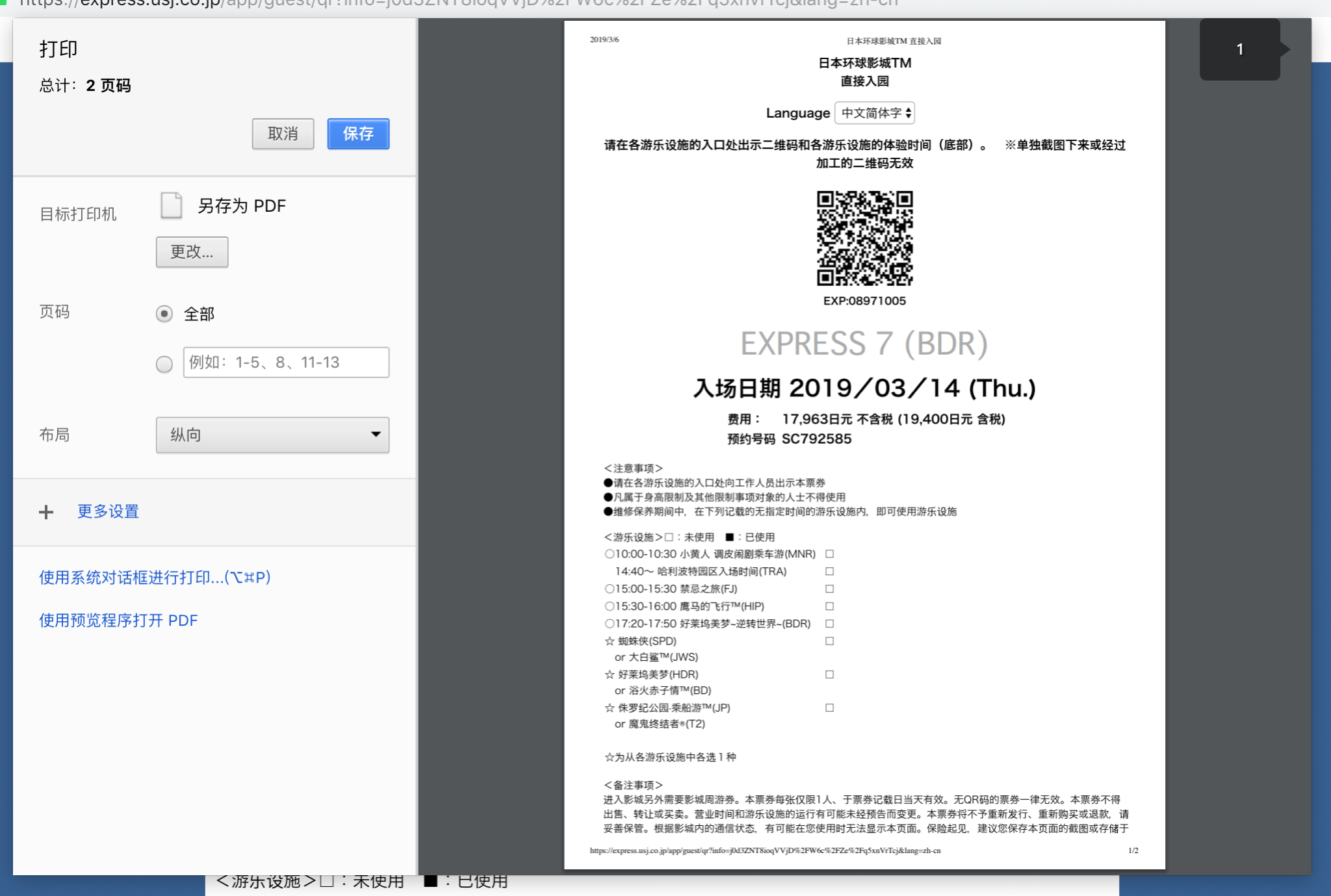Click the 2019/3/6 date in preview header

(604, 40)
